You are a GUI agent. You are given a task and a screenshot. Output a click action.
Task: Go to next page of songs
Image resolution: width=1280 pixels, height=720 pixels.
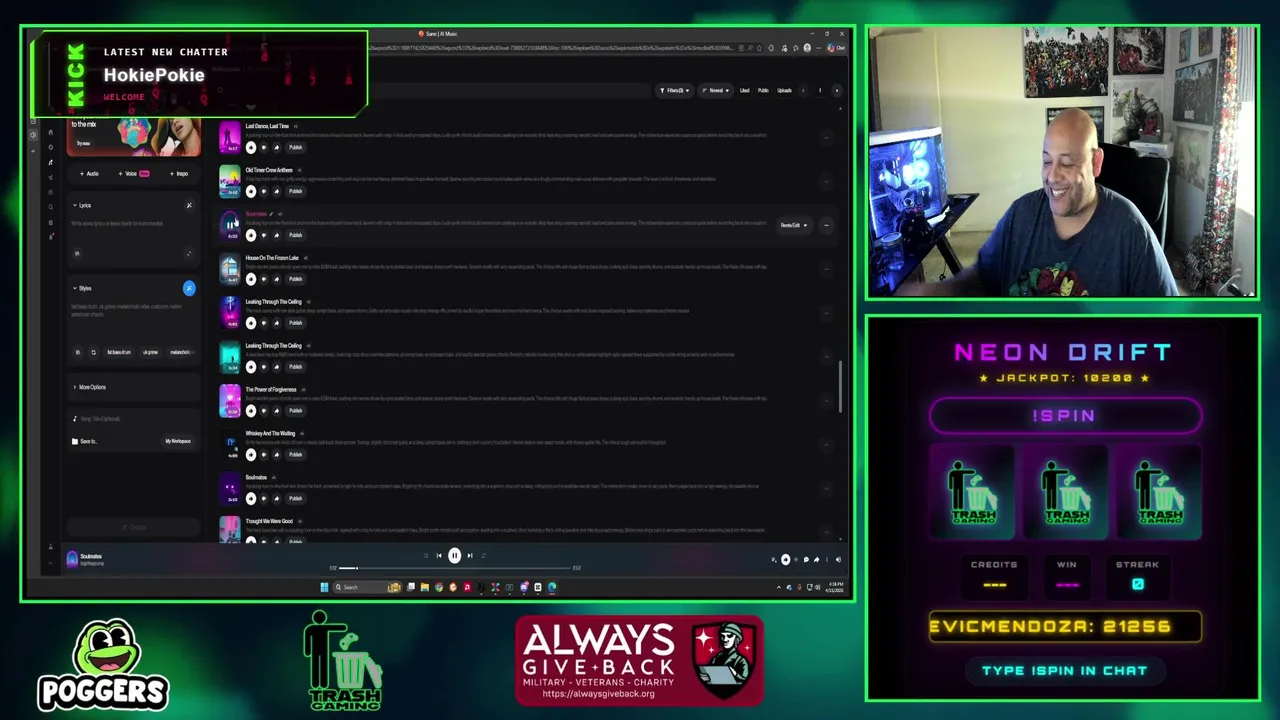point(837,90)
